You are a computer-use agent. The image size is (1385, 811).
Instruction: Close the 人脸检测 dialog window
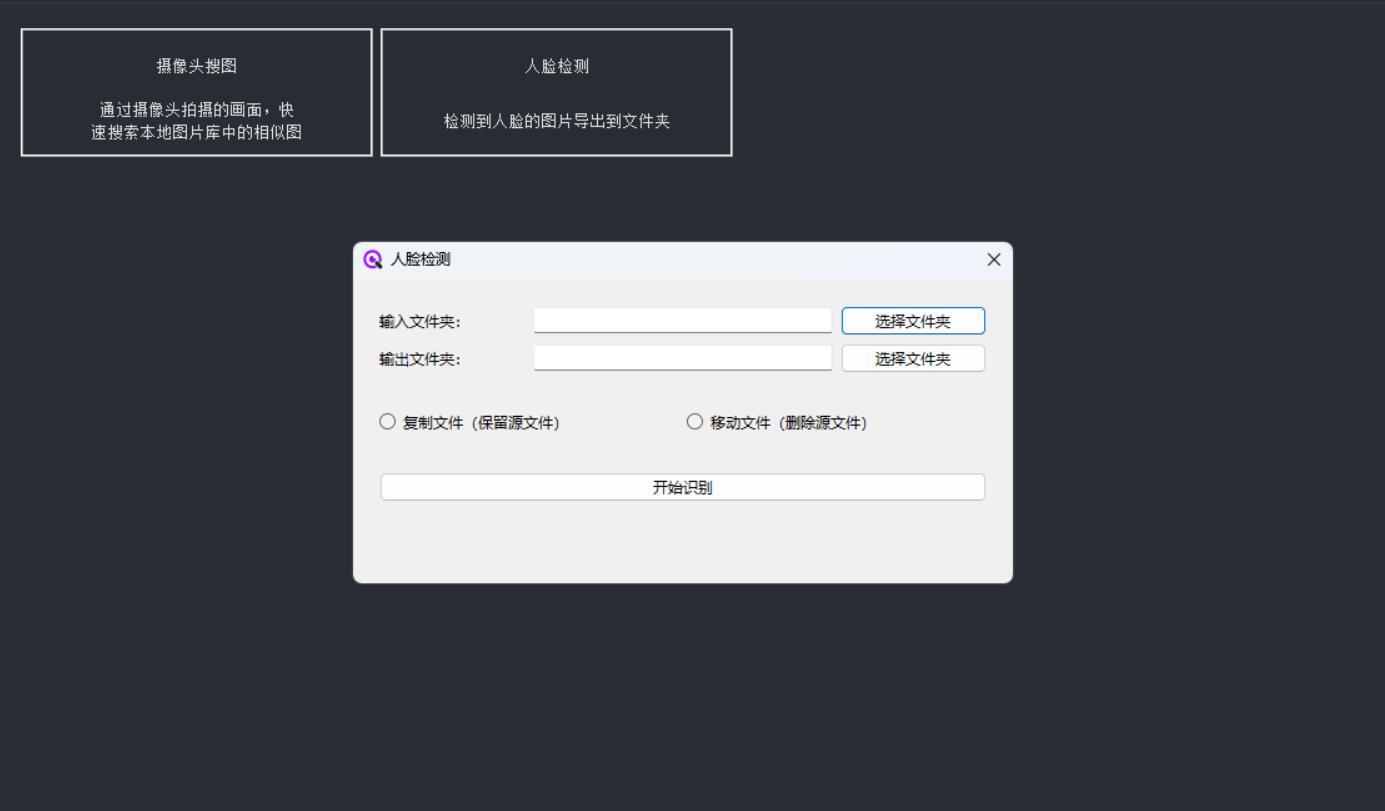coord(995,259)
